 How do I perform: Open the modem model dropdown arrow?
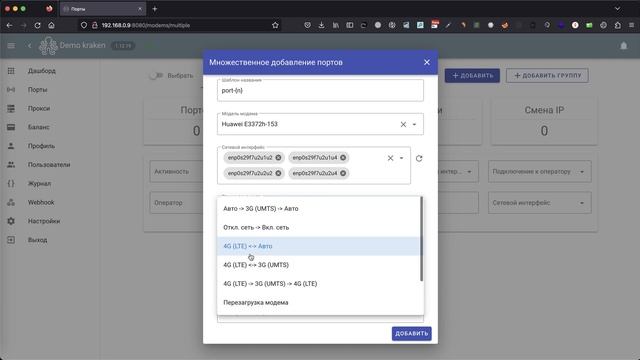pyautogui.click(x=414, y=124)
